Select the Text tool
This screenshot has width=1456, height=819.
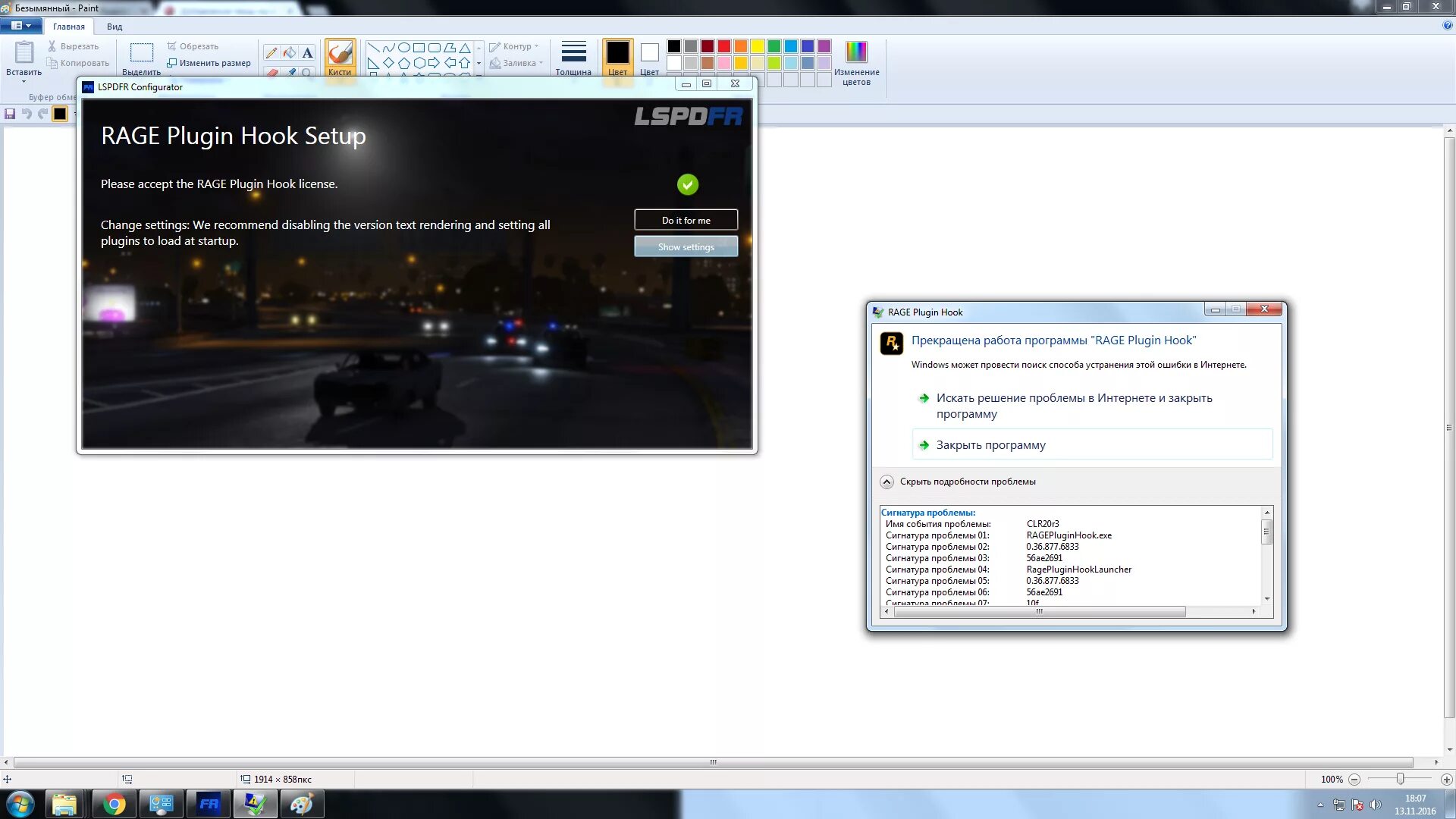point(307,52)
